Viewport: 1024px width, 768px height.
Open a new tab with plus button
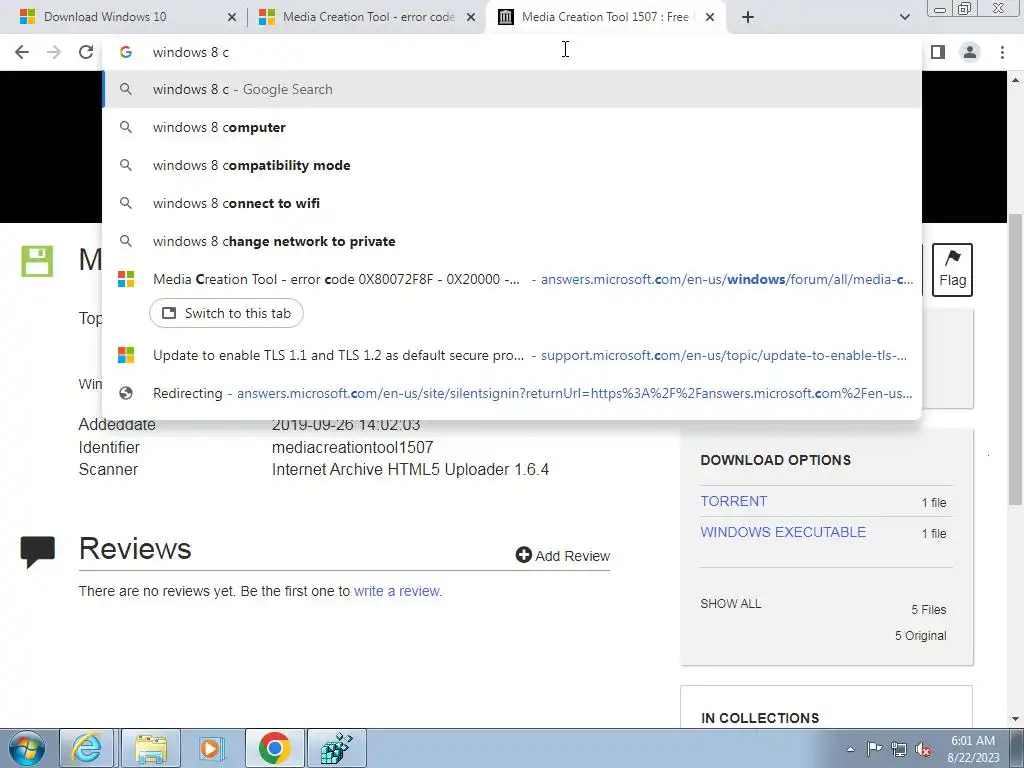click(x=748, y=17)
